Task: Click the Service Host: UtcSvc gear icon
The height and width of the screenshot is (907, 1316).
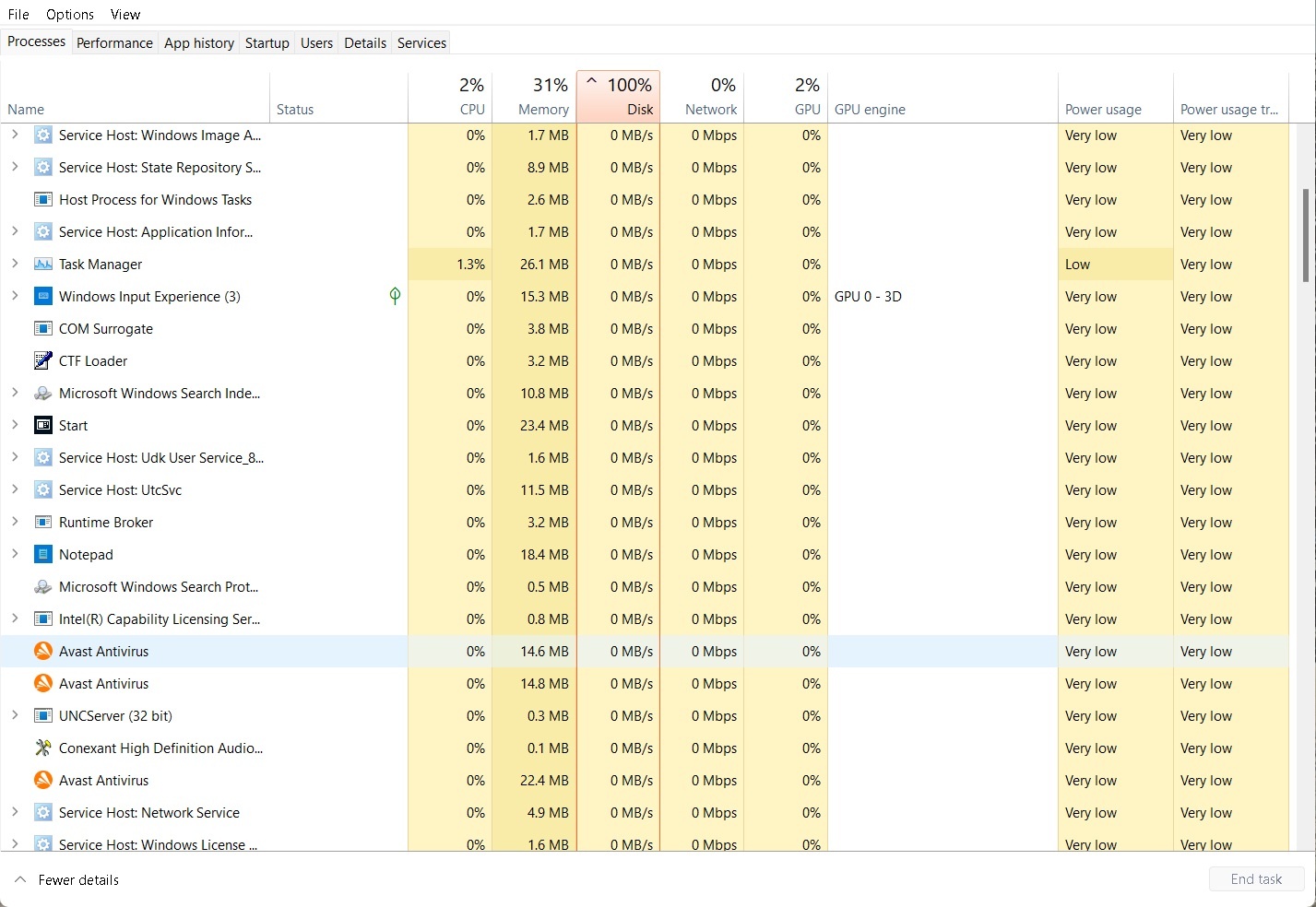Action: coord(42,490)
